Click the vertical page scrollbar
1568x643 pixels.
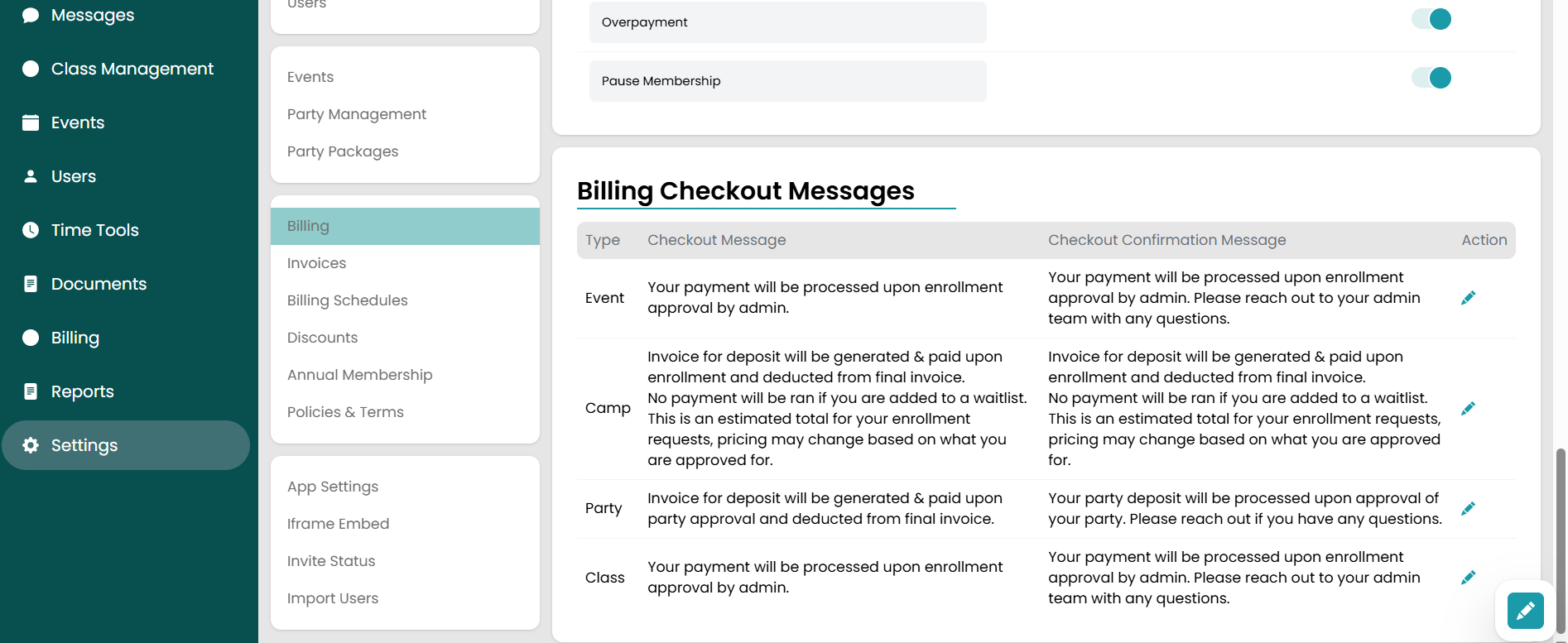[1561, 538]
